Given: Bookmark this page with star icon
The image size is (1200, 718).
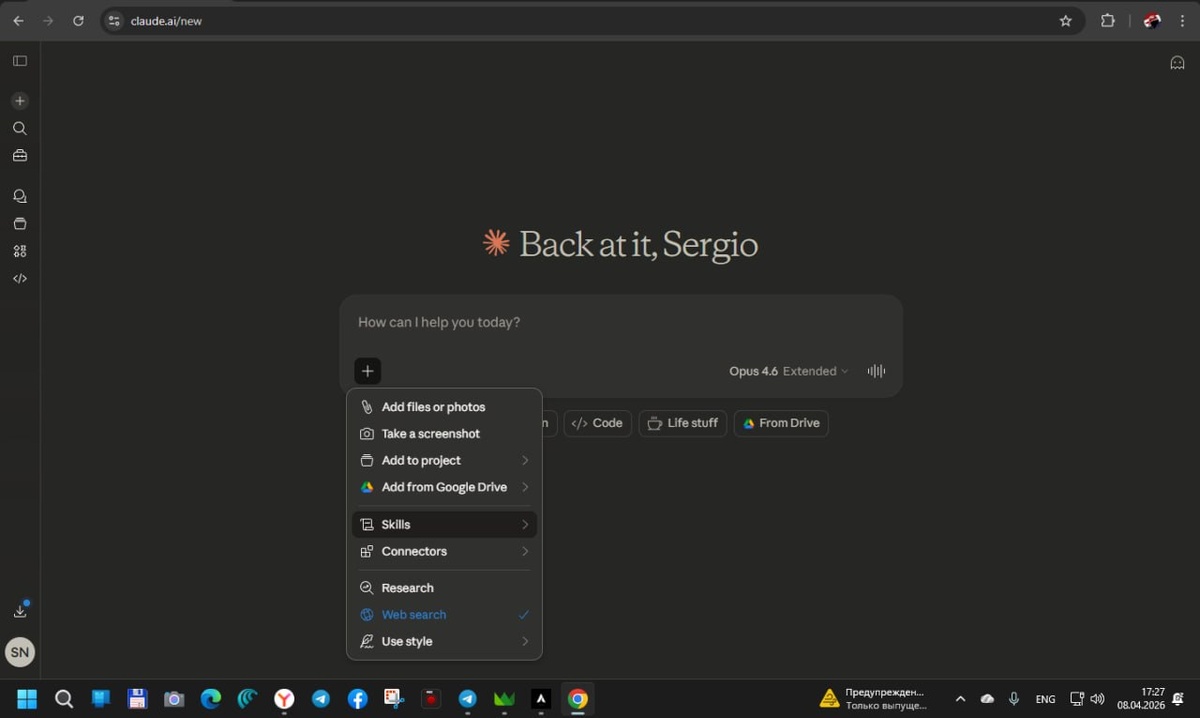Looking at the screenshot, I should (1065, 20).
